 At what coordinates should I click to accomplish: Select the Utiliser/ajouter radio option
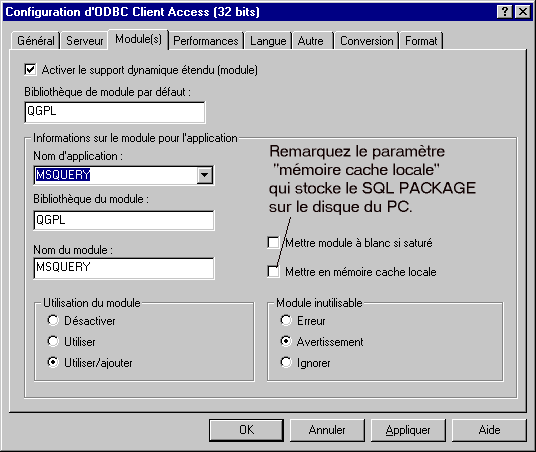pyautogui.click(x=53, y=362)
